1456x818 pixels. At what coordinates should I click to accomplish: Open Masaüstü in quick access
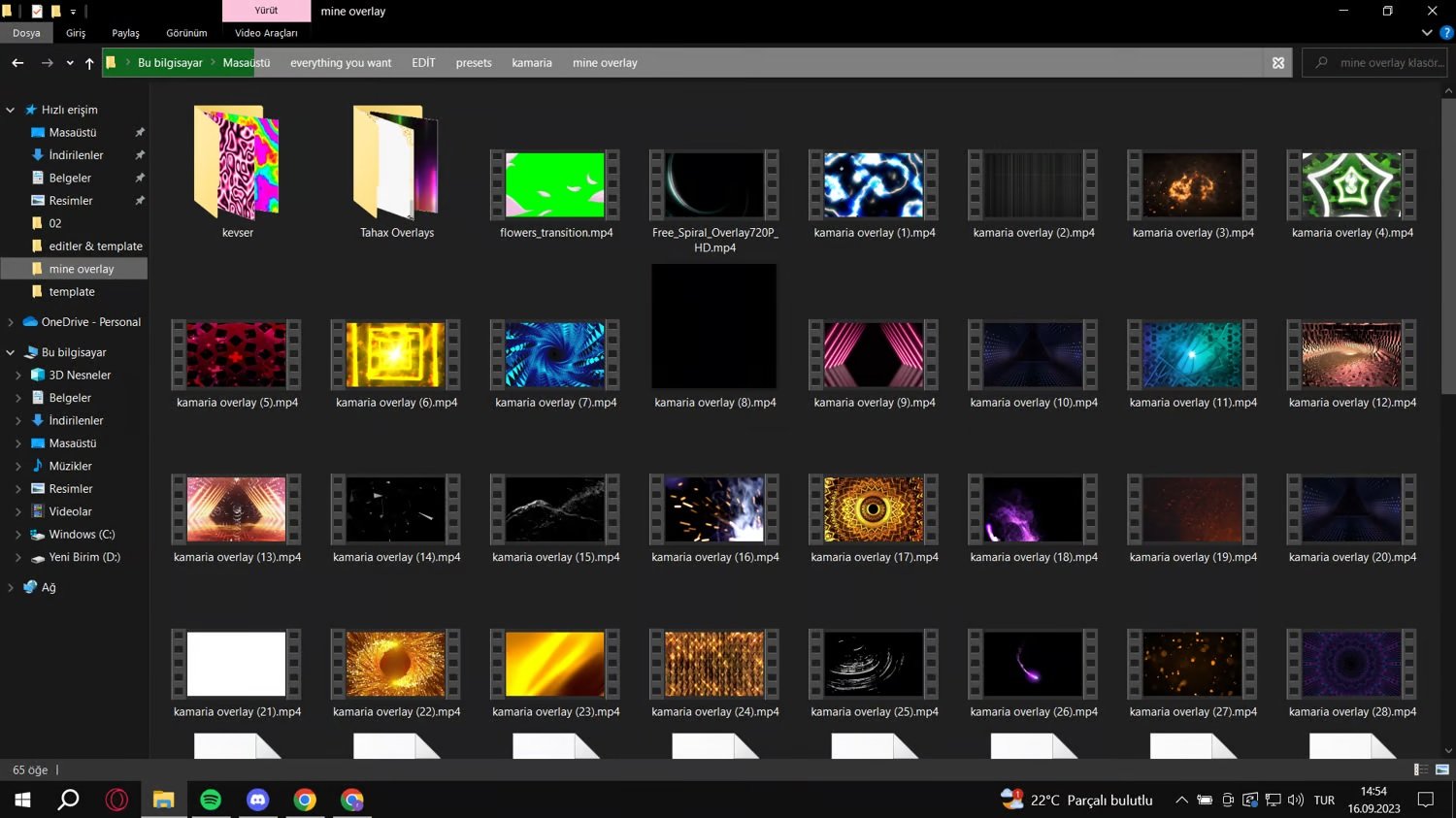[x=73, y=133]
